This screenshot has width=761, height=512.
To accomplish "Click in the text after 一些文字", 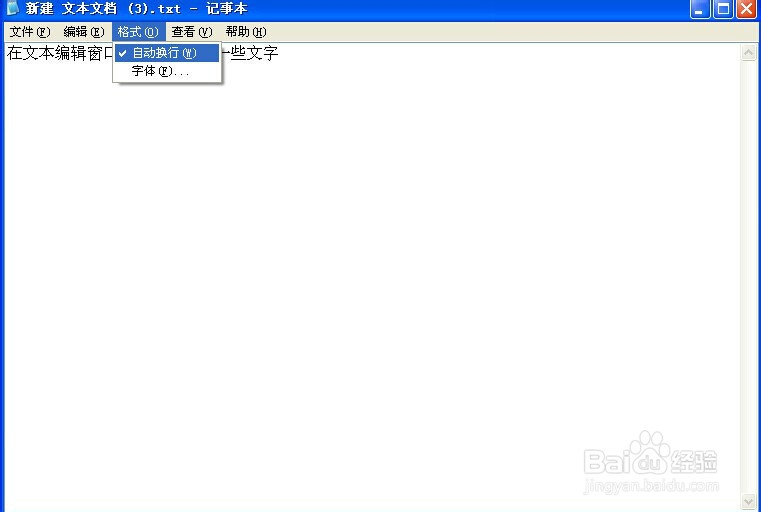I will click(x=281, y=53).
